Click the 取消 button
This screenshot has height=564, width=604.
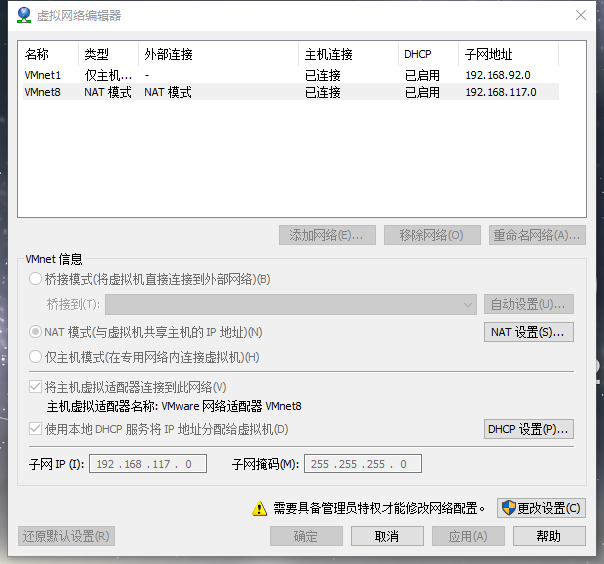click(x=387, y=536)
